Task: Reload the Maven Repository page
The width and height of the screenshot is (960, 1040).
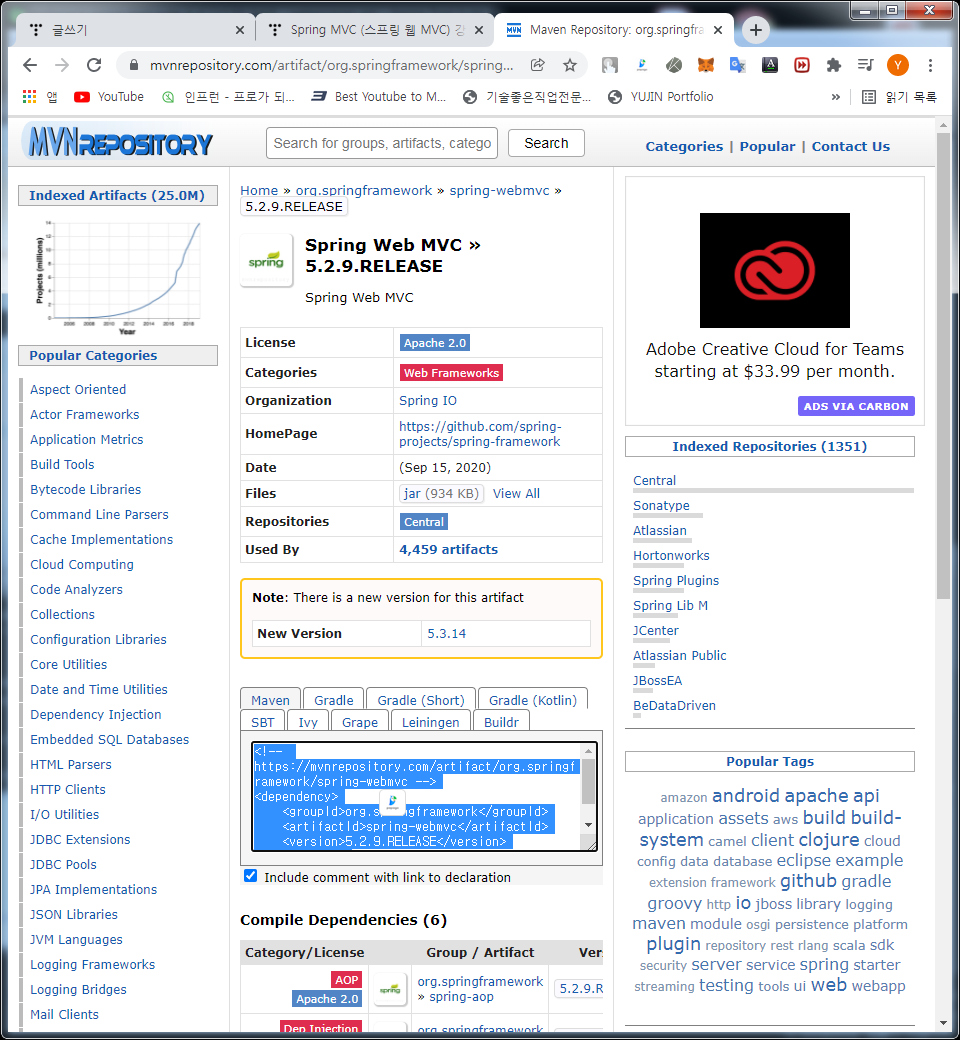Action: pyautogui.click(x=94, y=65)
